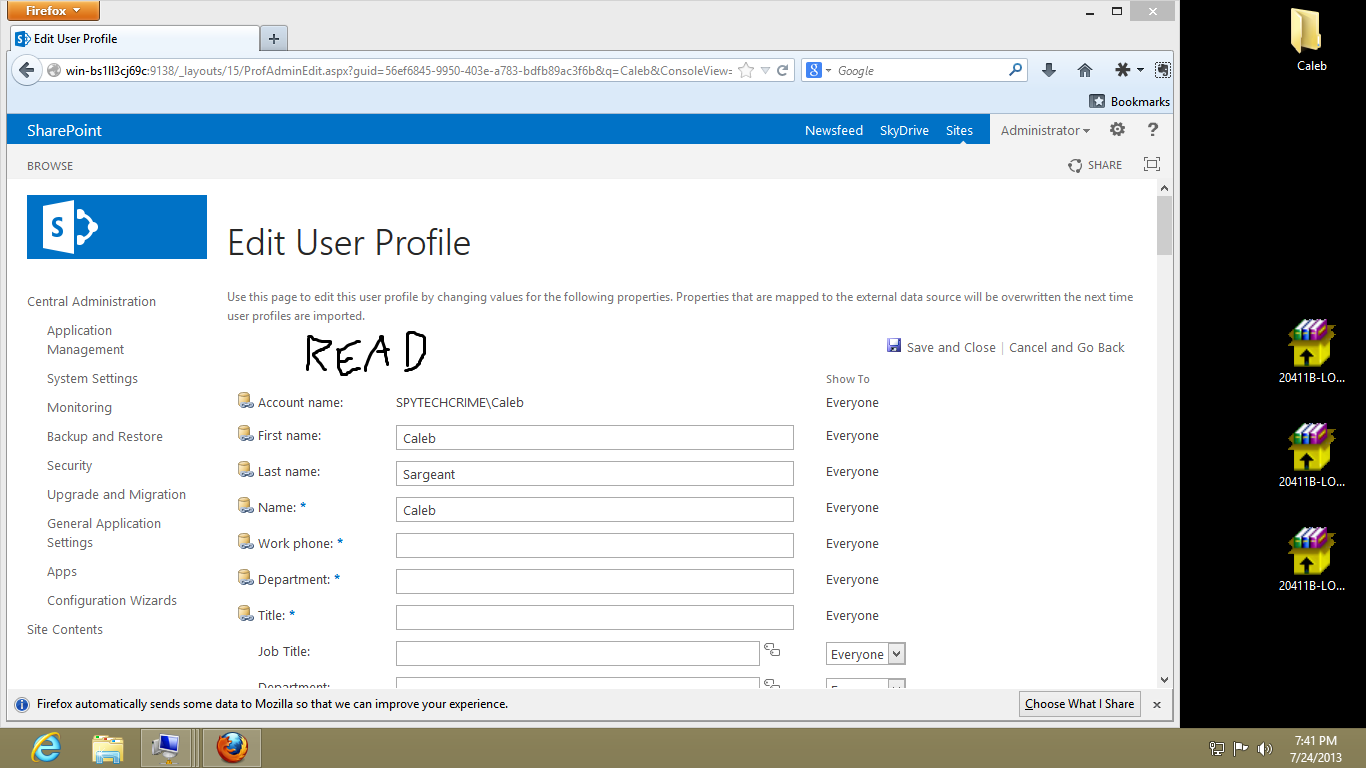
Task: Open File Explorer from the taskbar
Action: [107, 747]
